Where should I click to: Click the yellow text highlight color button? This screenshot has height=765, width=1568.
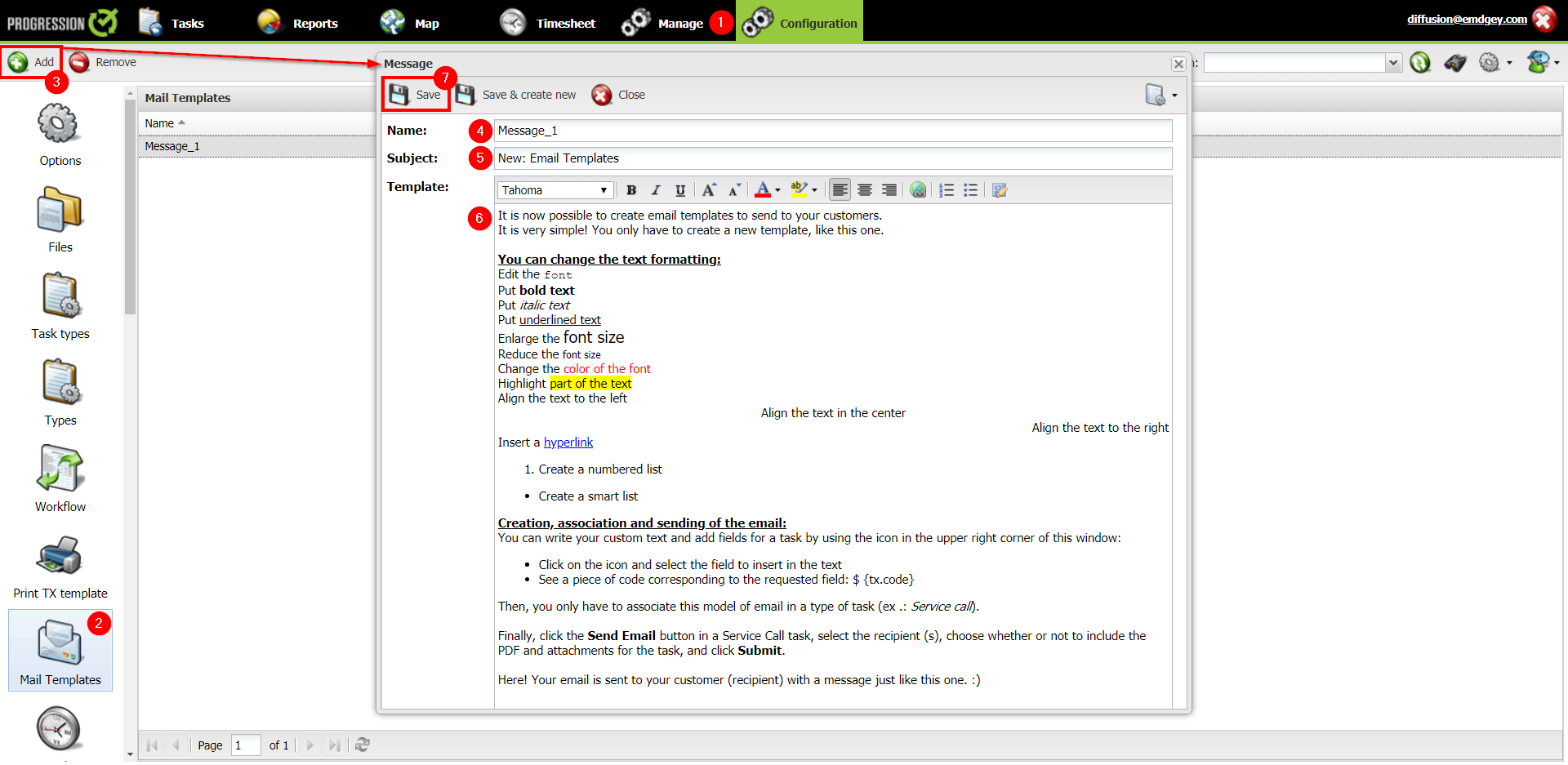click(799, 190)
